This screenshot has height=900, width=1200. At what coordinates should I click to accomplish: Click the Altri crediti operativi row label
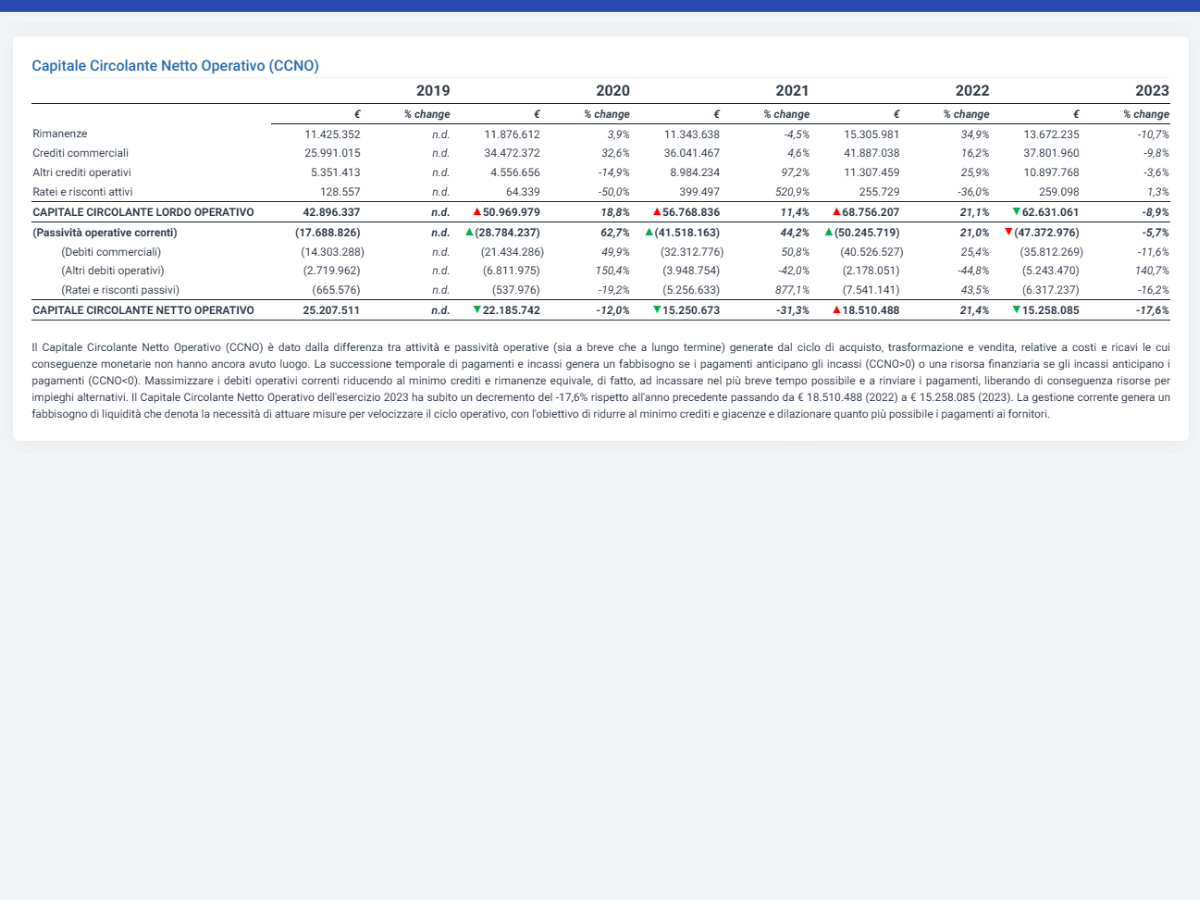[x=82, y=173]
